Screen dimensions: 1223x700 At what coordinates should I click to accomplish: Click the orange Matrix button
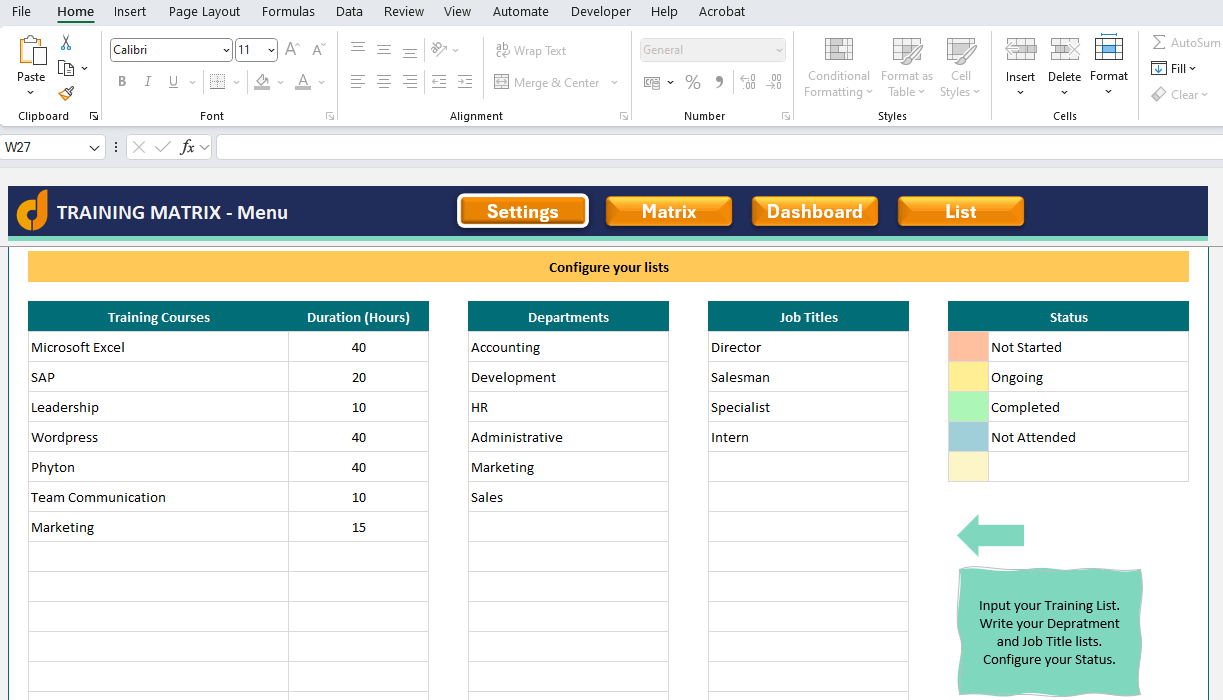(x=669, y=211)
